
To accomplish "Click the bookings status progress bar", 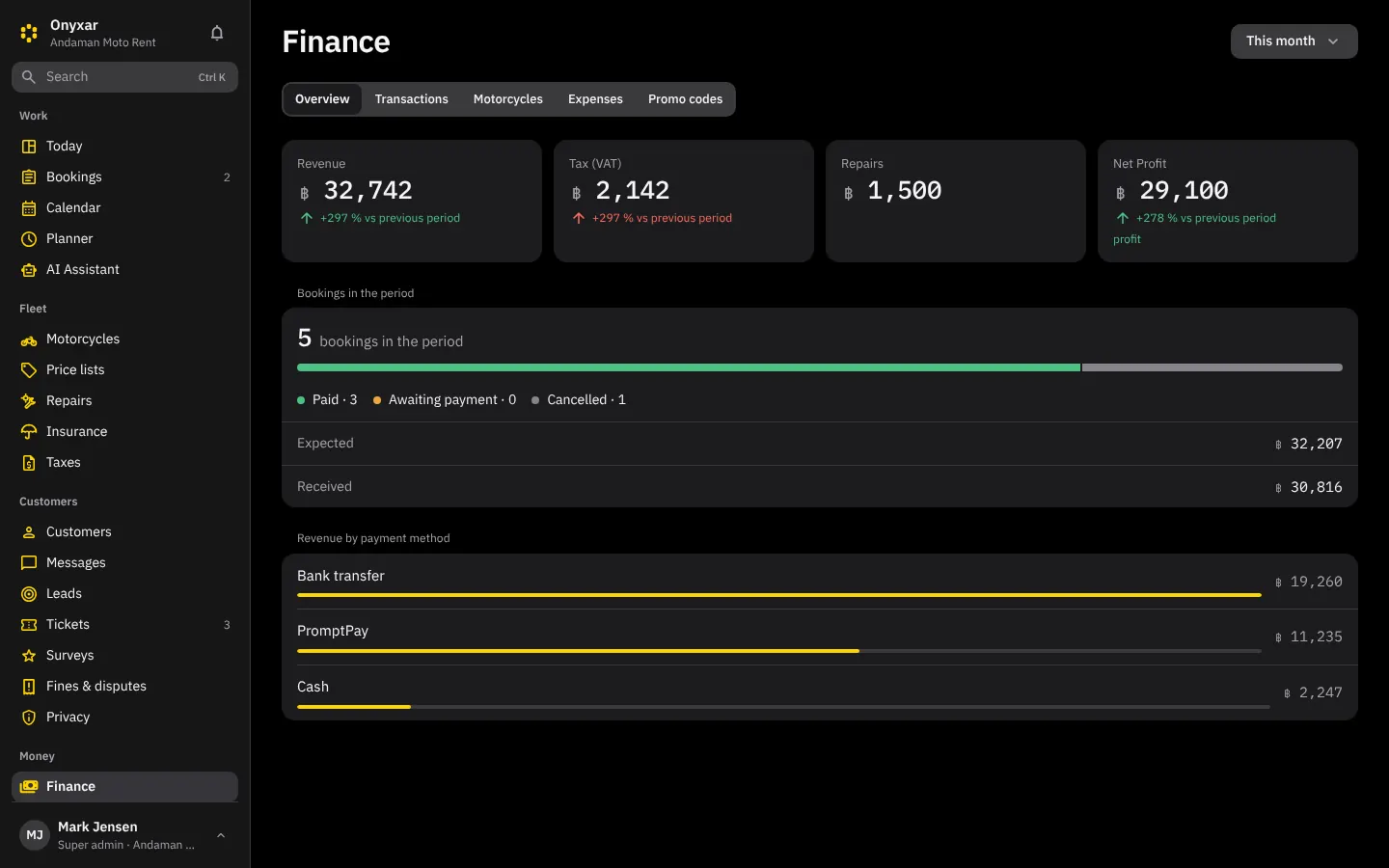I will click(820, 367).
